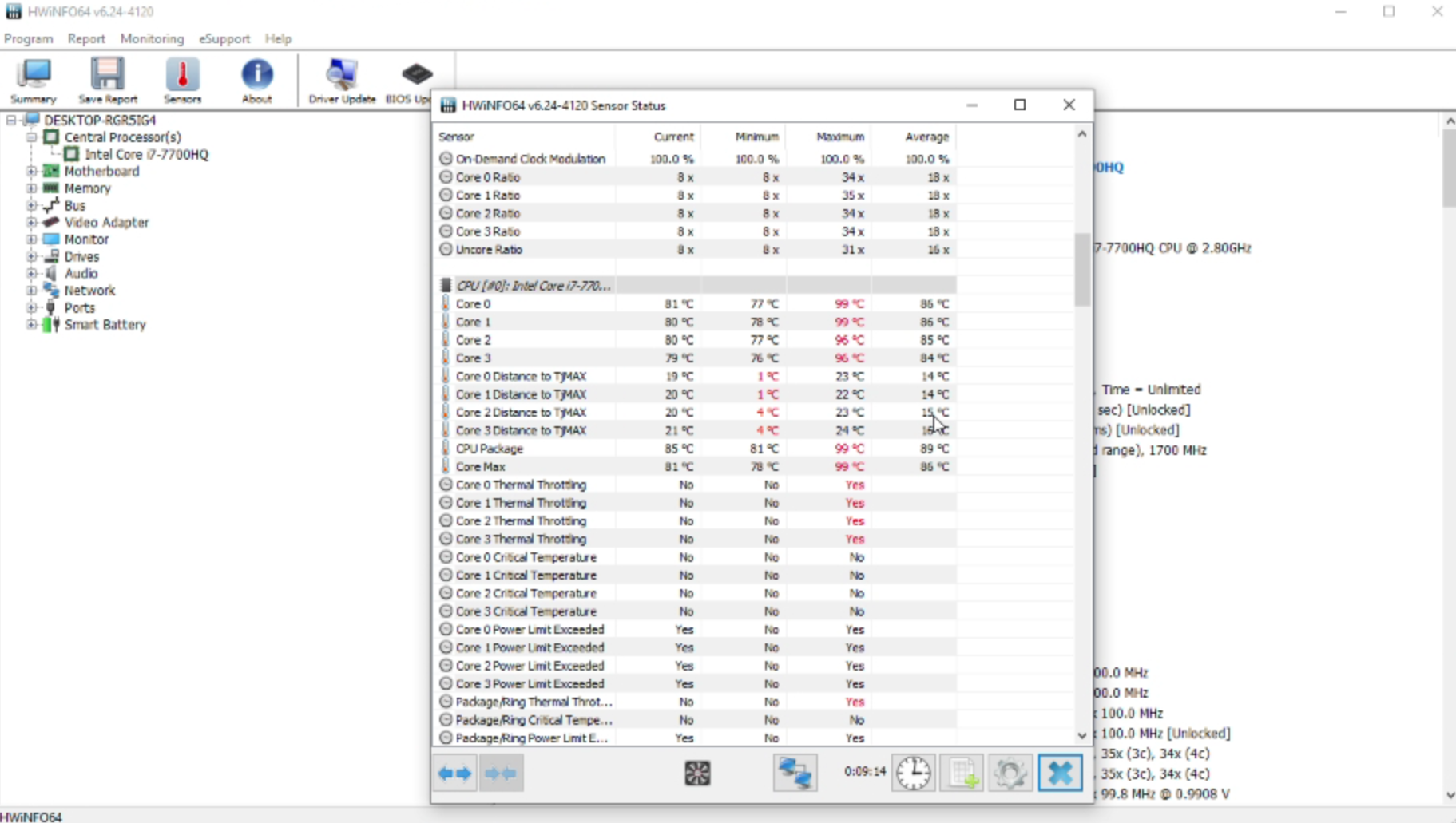Open fan control in Sensor Status
This screenshot has height=823, width=1456.
(697, 773)
